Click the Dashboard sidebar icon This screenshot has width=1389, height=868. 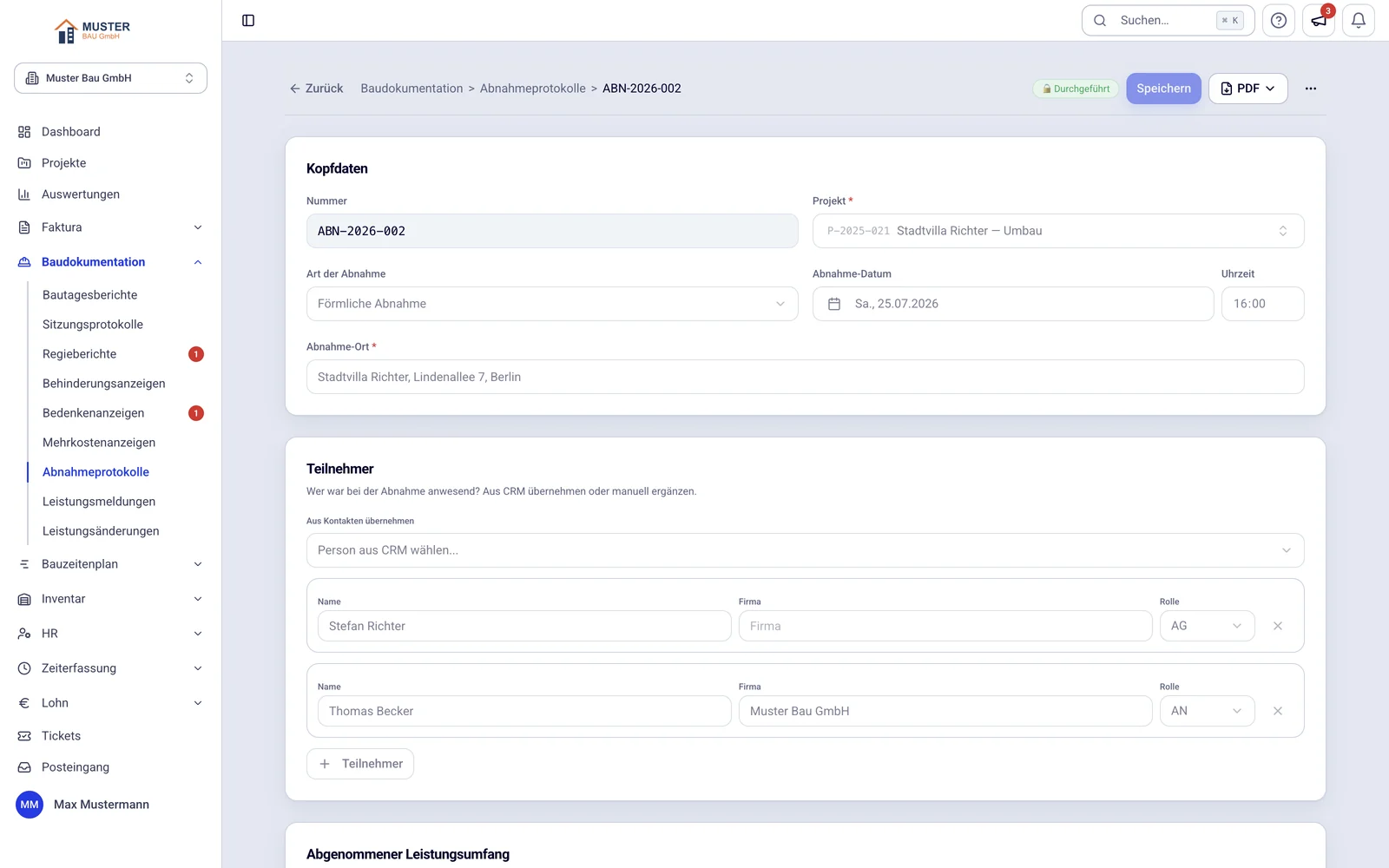click(x=24, y=132)
